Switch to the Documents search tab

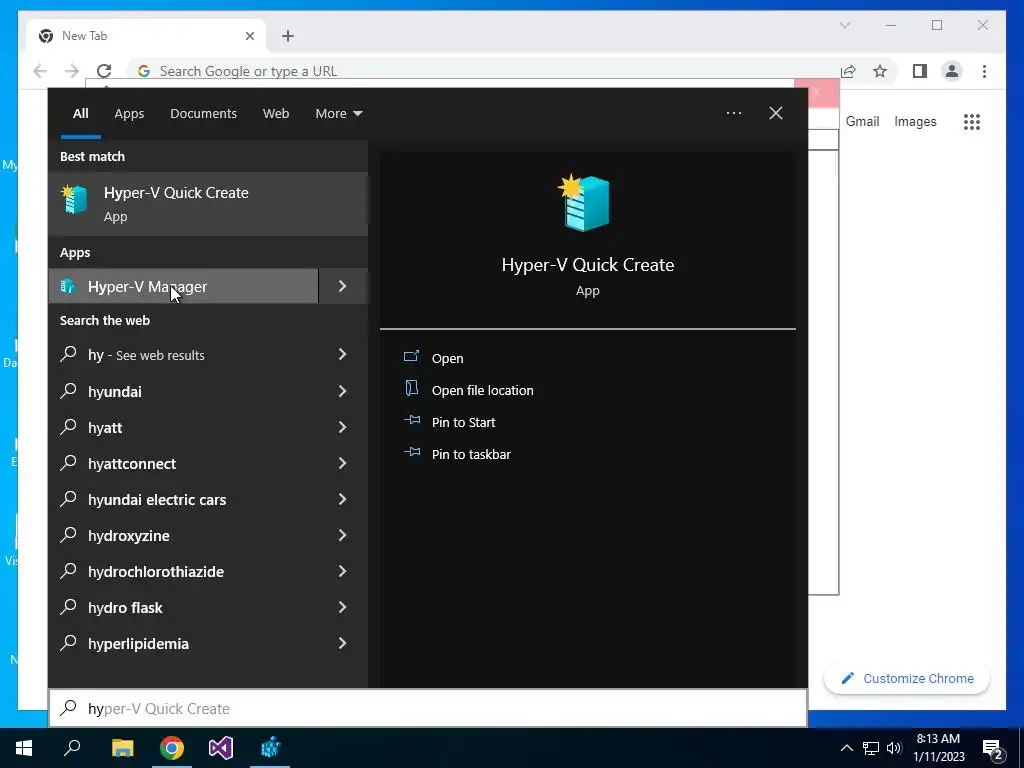pyautogui.click(x=203, y=114)
